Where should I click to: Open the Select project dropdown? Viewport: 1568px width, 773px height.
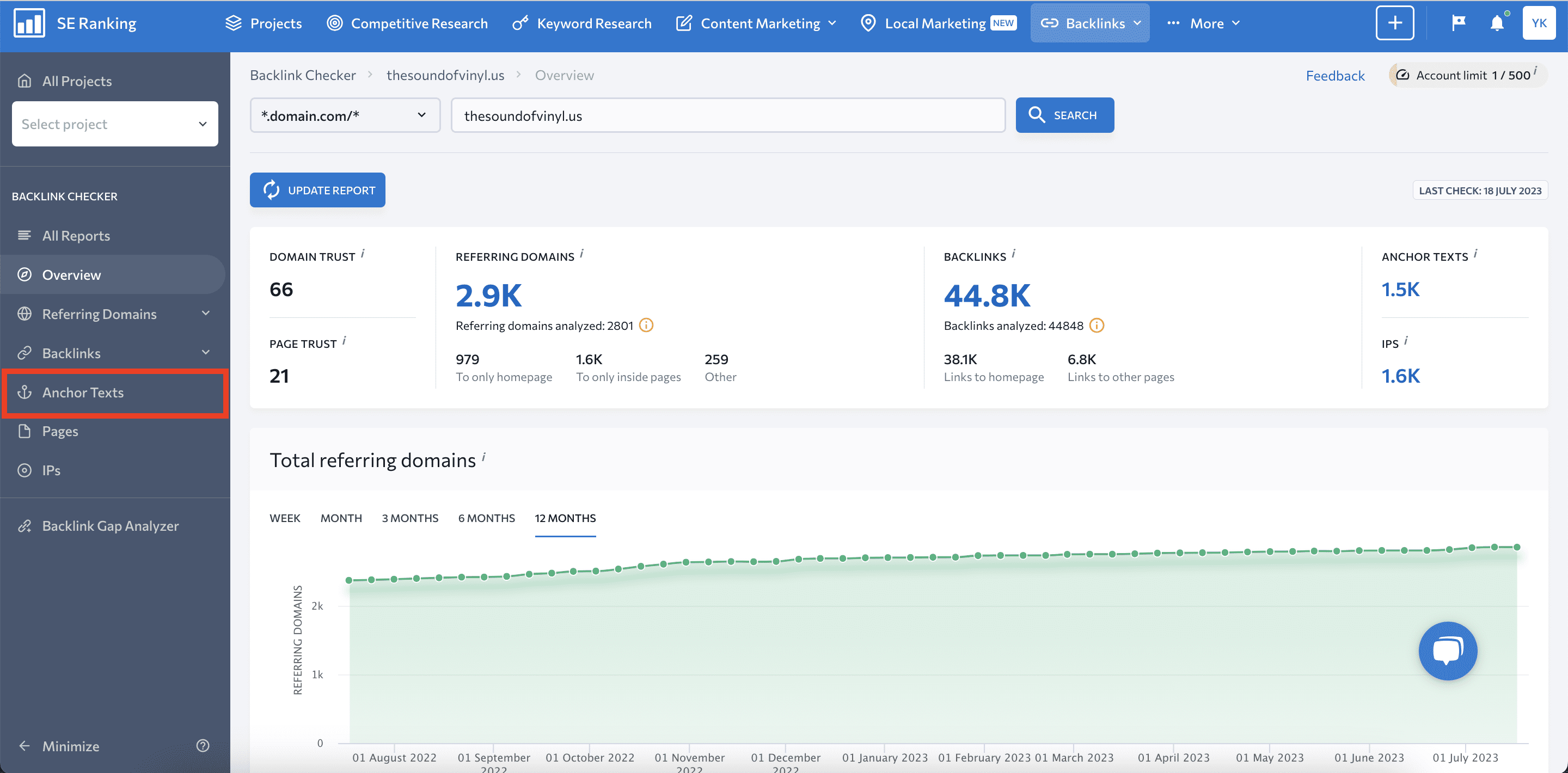[x=115, y=124]
